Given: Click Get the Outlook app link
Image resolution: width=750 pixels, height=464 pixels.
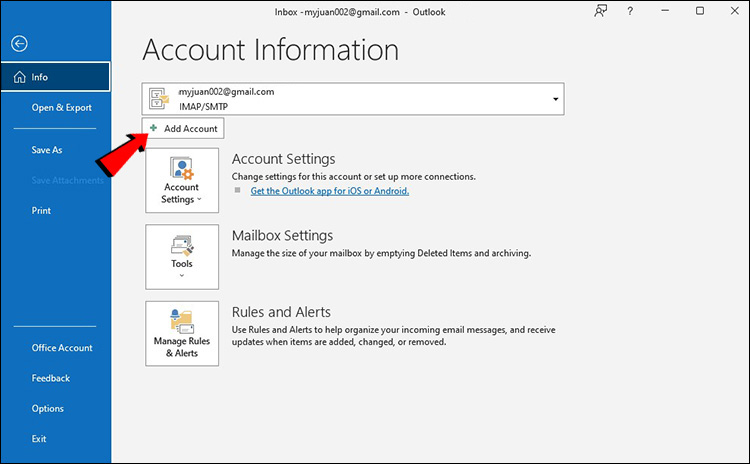Looking at the screenshot, I should [x=329, y=191].
